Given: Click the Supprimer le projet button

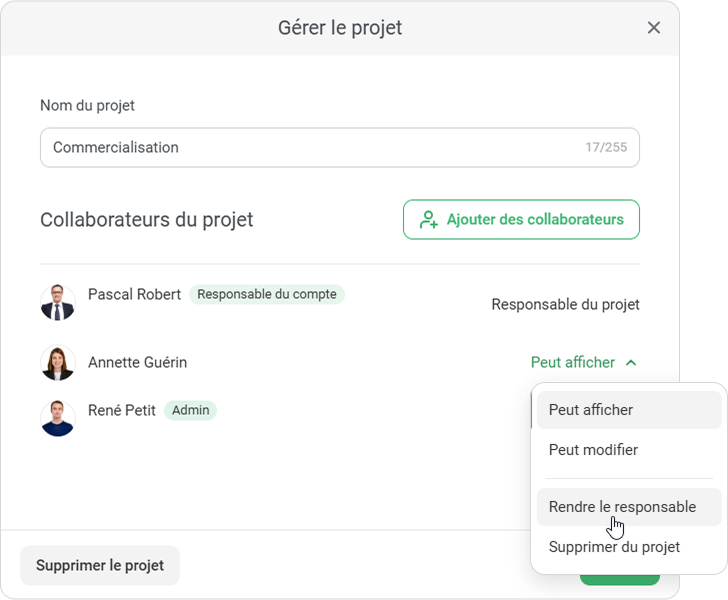Looking at the screenshot, I should (100, 565).
